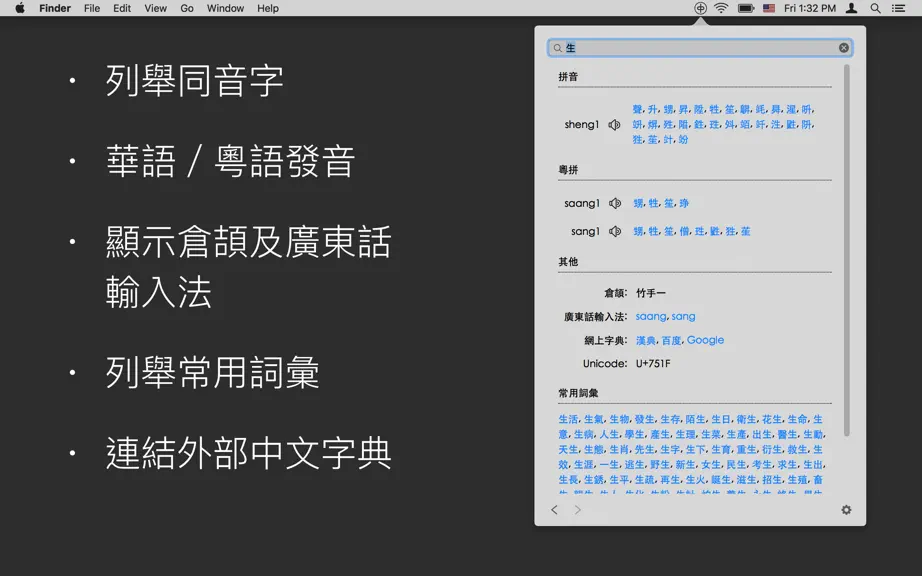Play the sang1 Cantonese pronunciation audio
Viewport: 922px width, 576px height.
pos(614,232)
